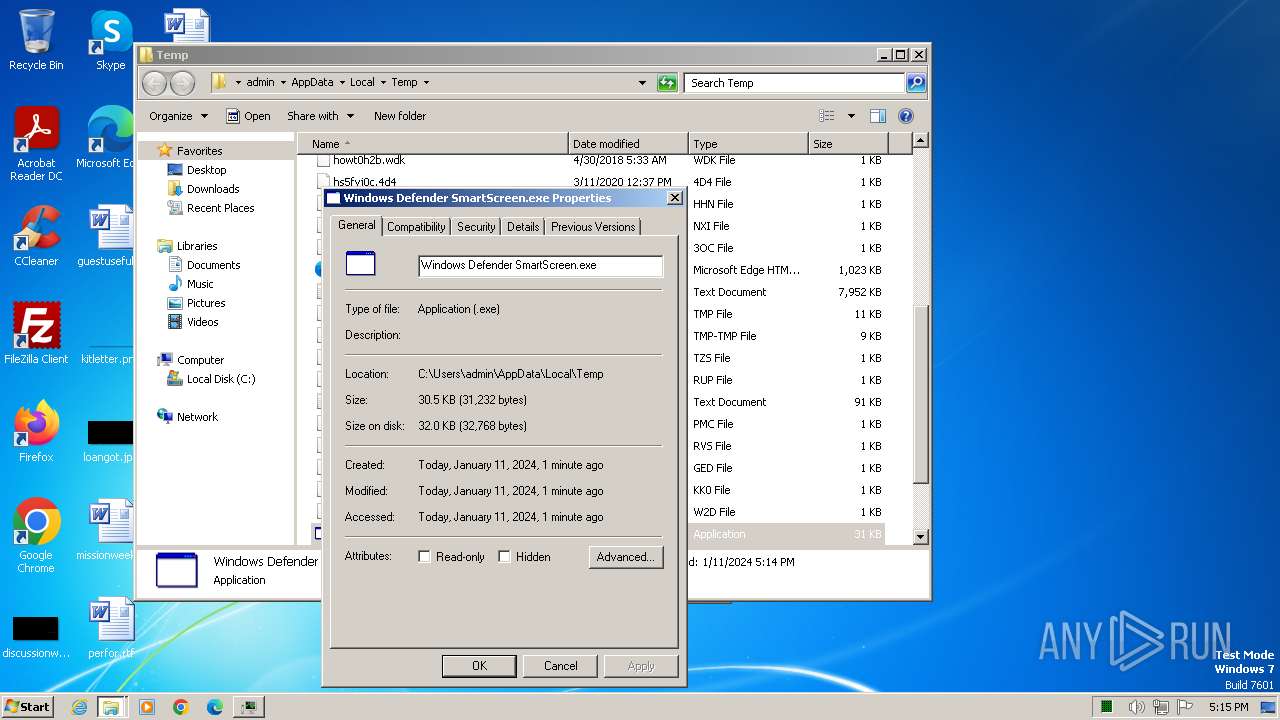Select Recent Places in navigation pane
The height and width of the screenshot is (720, 1280).
[x=220, y=208]
